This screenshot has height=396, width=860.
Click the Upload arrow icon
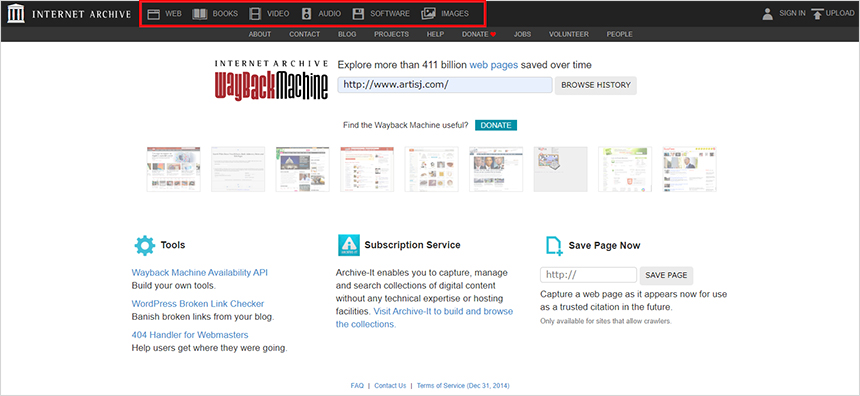pyautogui.click(x=817, y=14)
